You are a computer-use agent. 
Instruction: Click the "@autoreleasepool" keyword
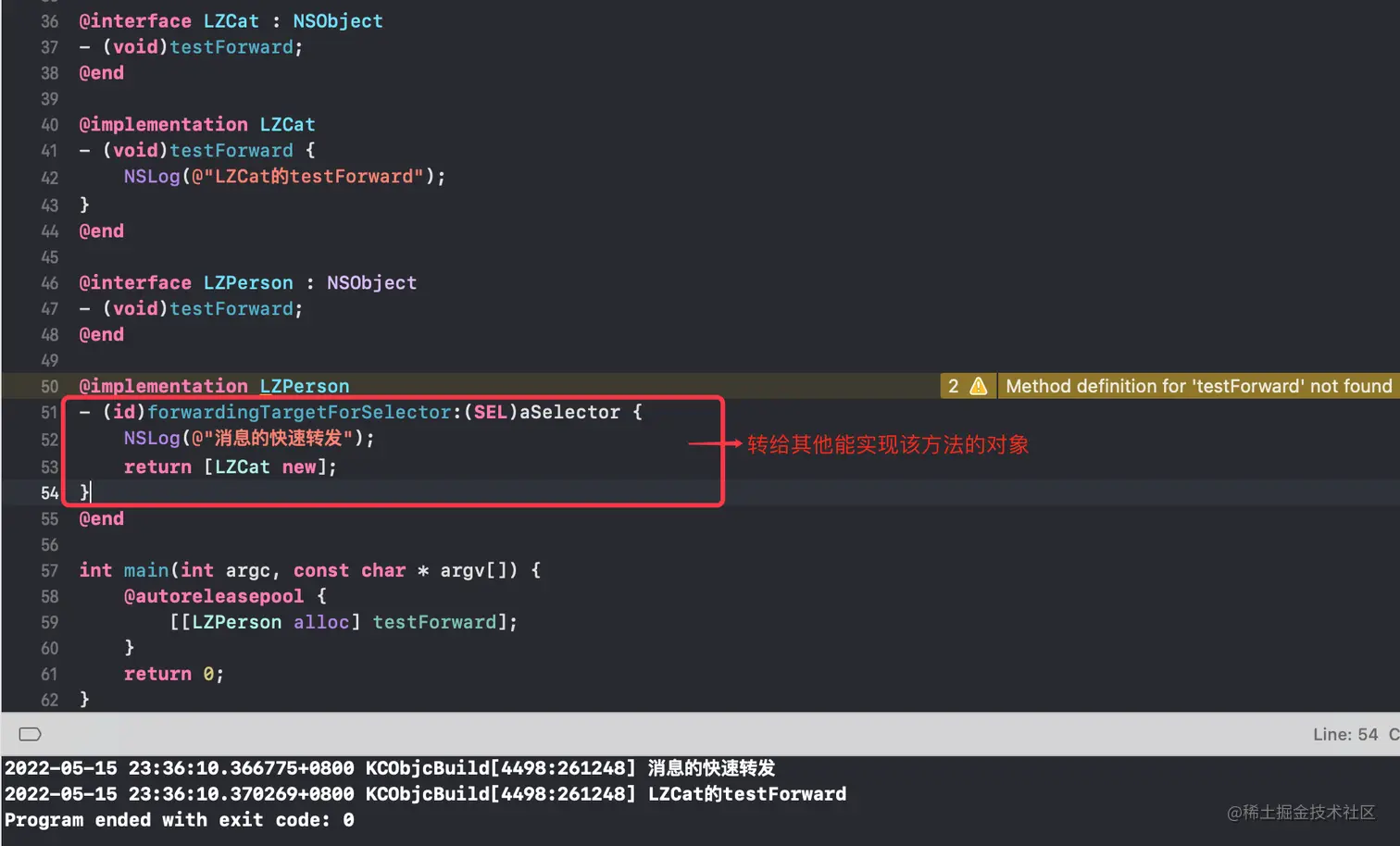point(214,597)
